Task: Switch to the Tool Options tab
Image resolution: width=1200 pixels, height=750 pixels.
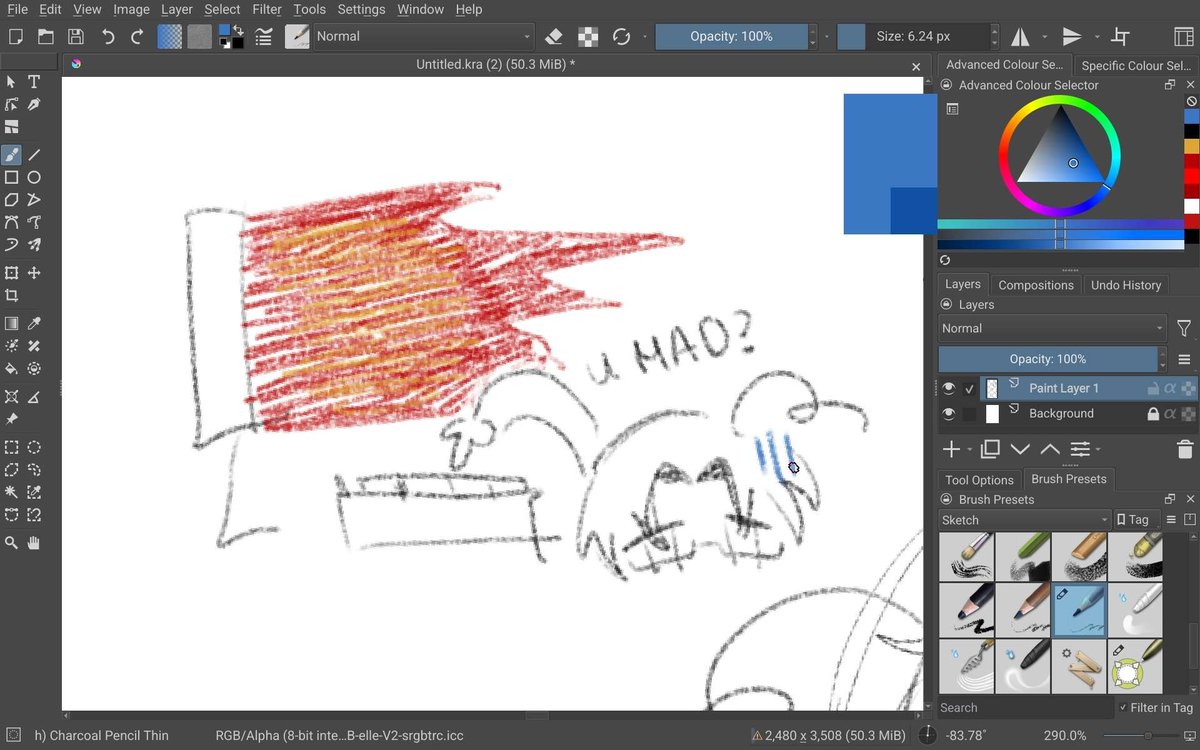Action: point(979,480)
